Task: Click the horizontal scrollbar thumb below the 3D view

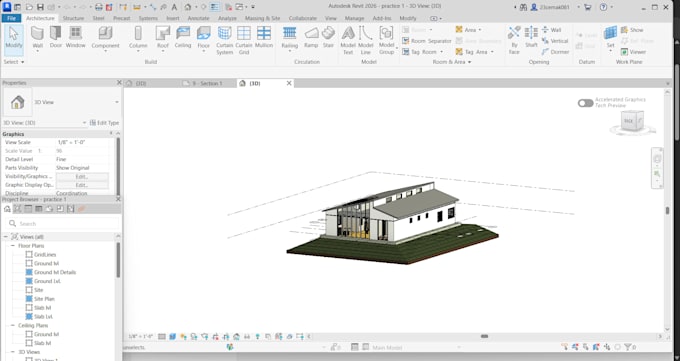Action: 484,336
